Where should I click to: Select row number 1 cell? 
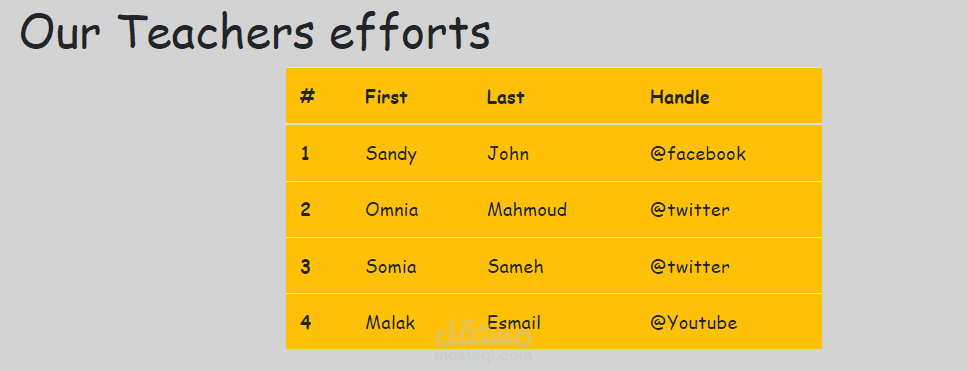[305, 153]
